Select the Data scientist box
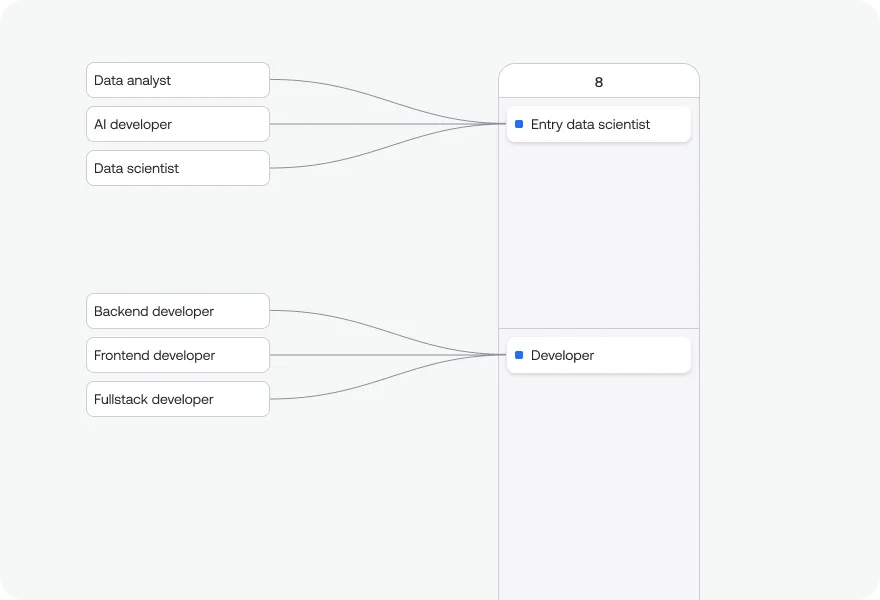The width and height of the screenshot is (880, 600). coord(178,168)
